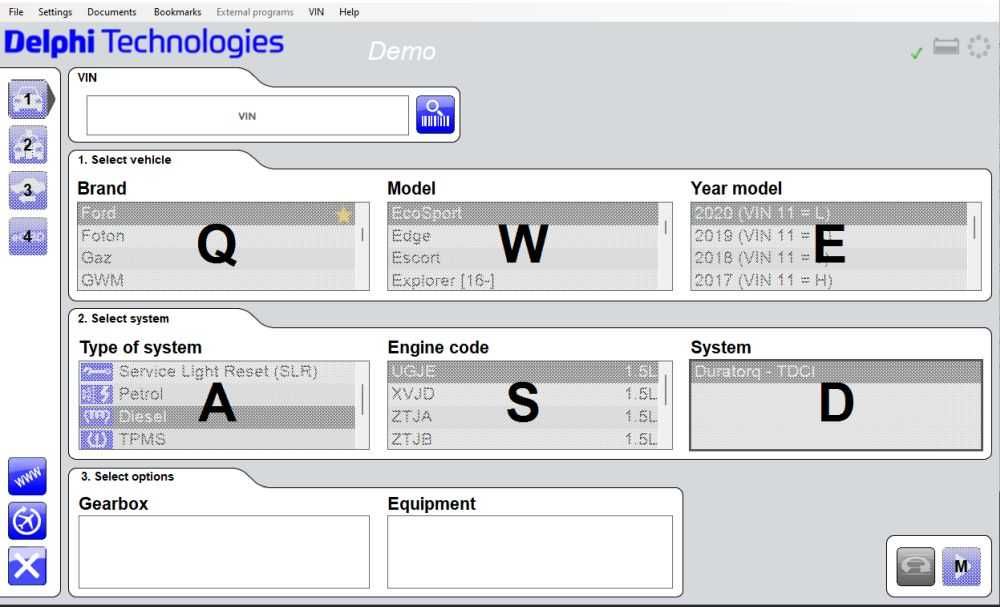Click the favorite star on Ford

(x=344, y=215)
